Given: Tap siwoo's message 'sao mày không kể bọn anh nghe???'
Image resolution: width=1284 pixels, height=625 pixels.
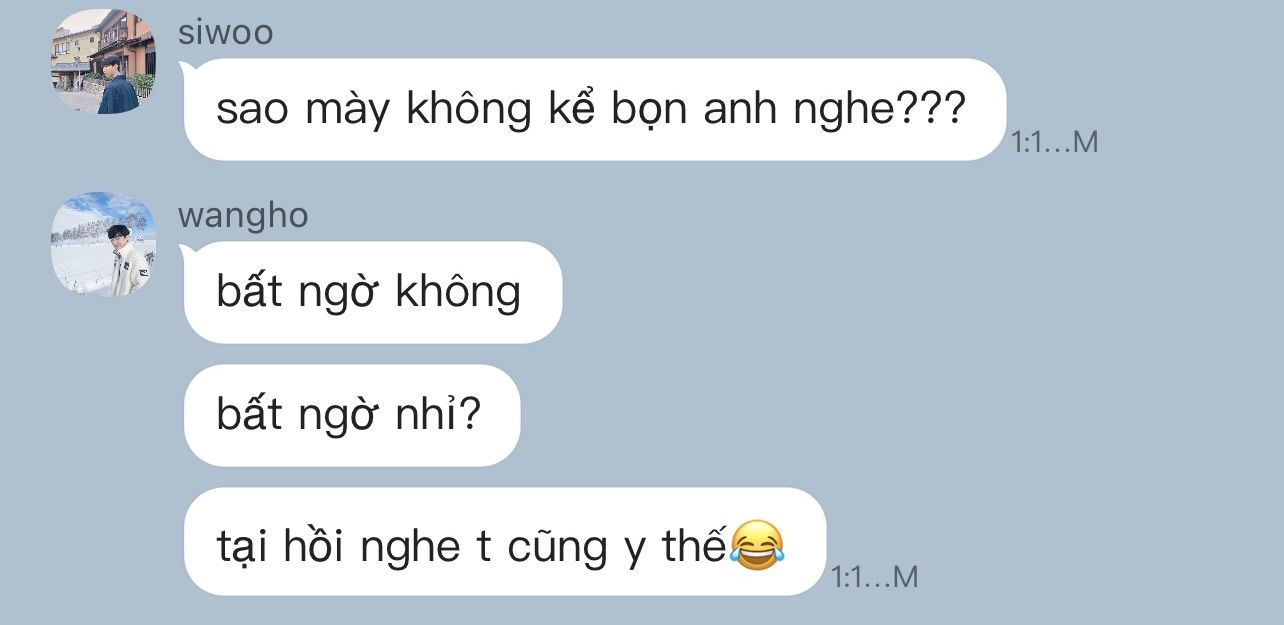Looking at the screenshot, I should (594, 109).
